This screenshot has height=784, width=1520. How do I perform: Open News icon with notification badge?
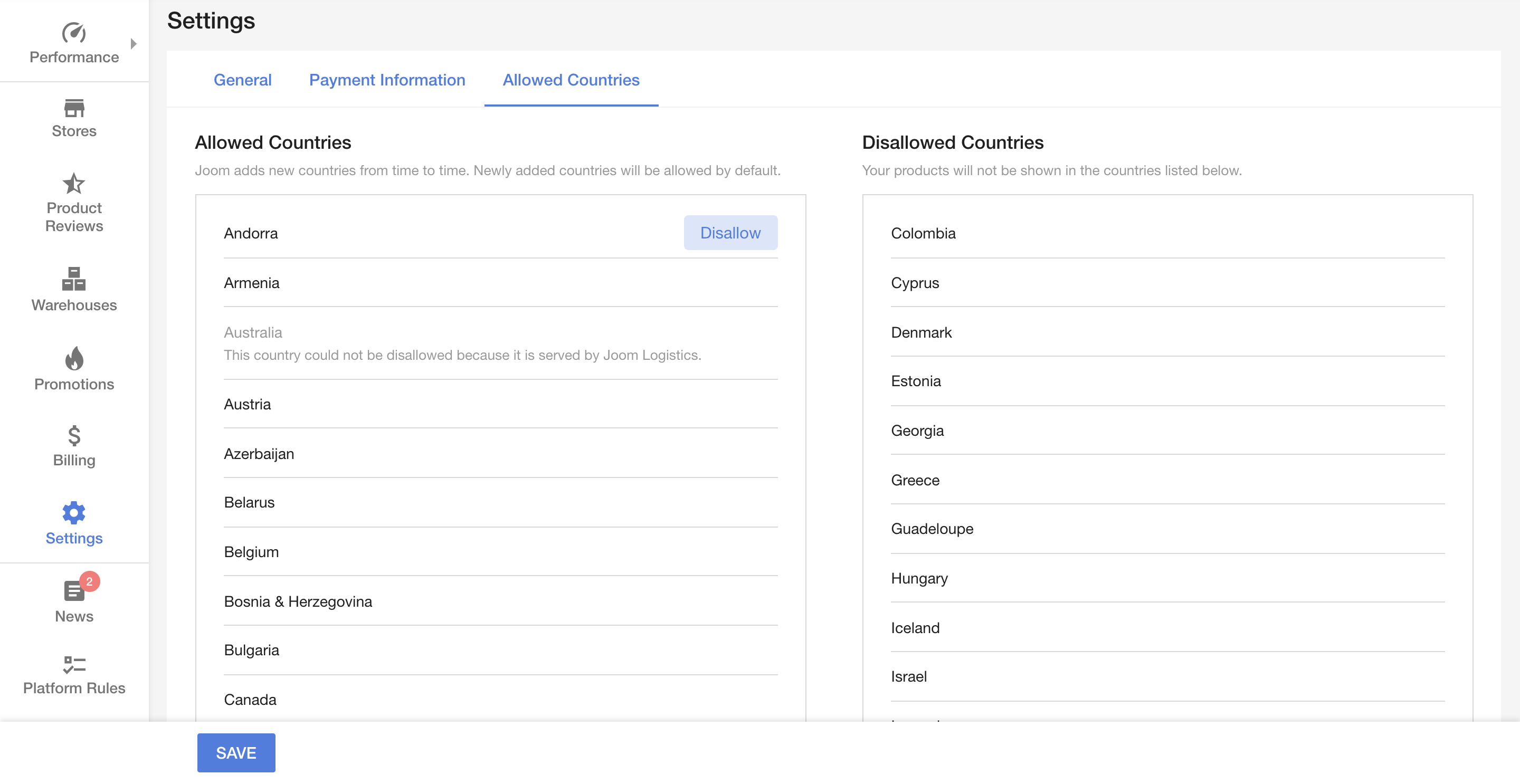pyautogui.click(x=75, y=590)
